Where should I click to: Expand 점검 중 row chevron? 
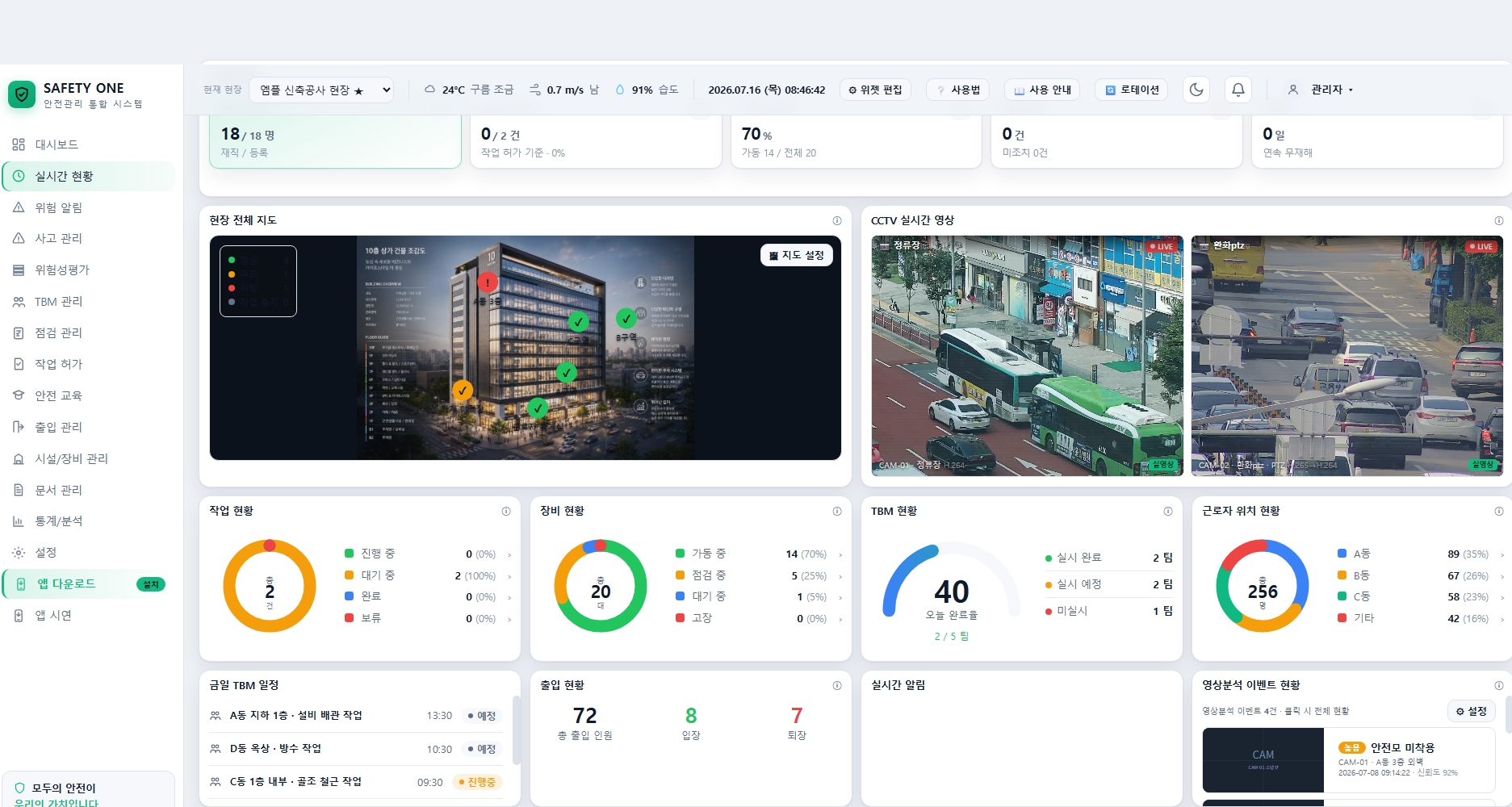840,576
